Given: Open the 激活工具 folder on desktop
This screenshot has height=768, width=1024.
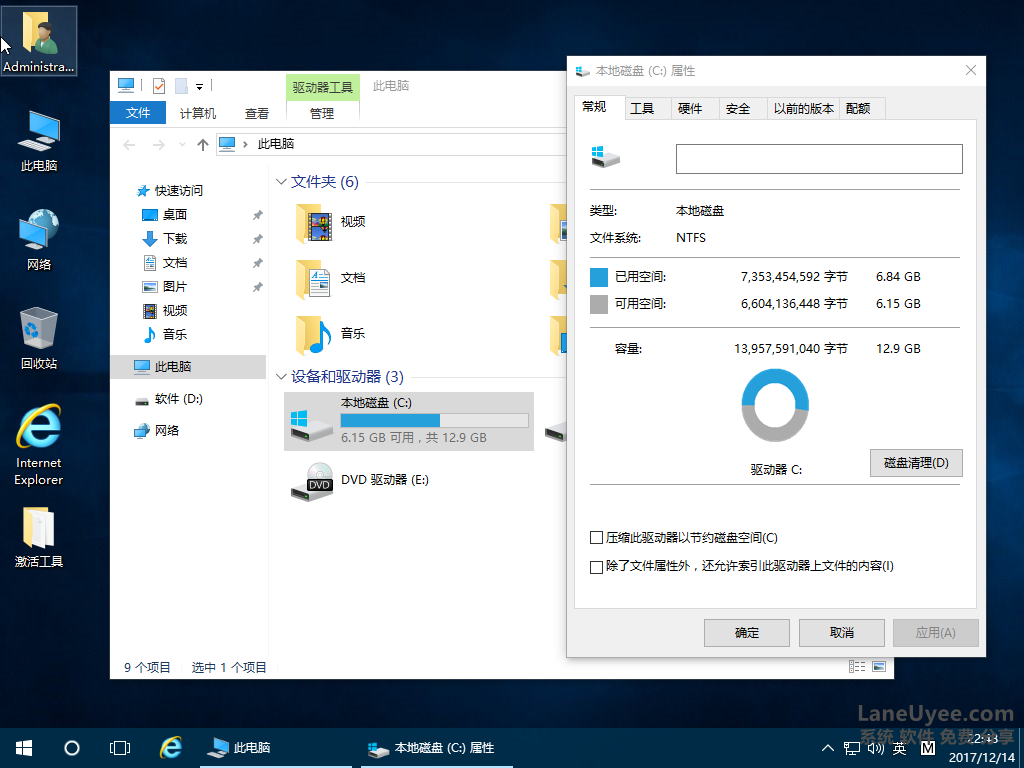Looking at the screenshot, I should click(x=39, y=537).
